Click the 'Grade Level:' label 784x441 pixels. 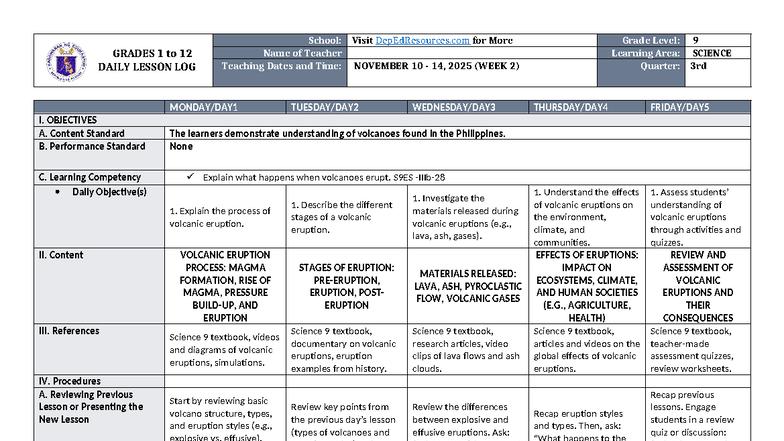click(651, 40)
